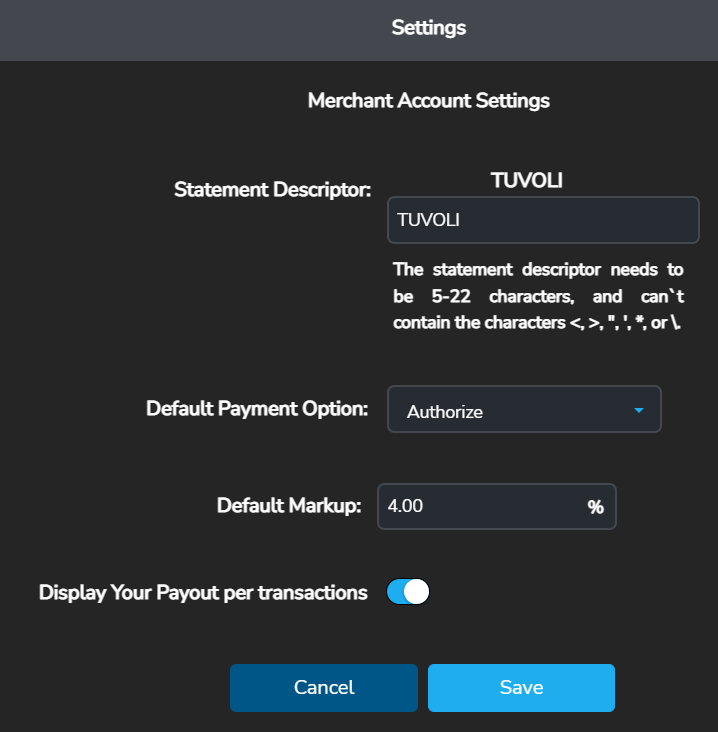
Task: Click the Display Your Payout per transactions label
Action: [203, 592]
